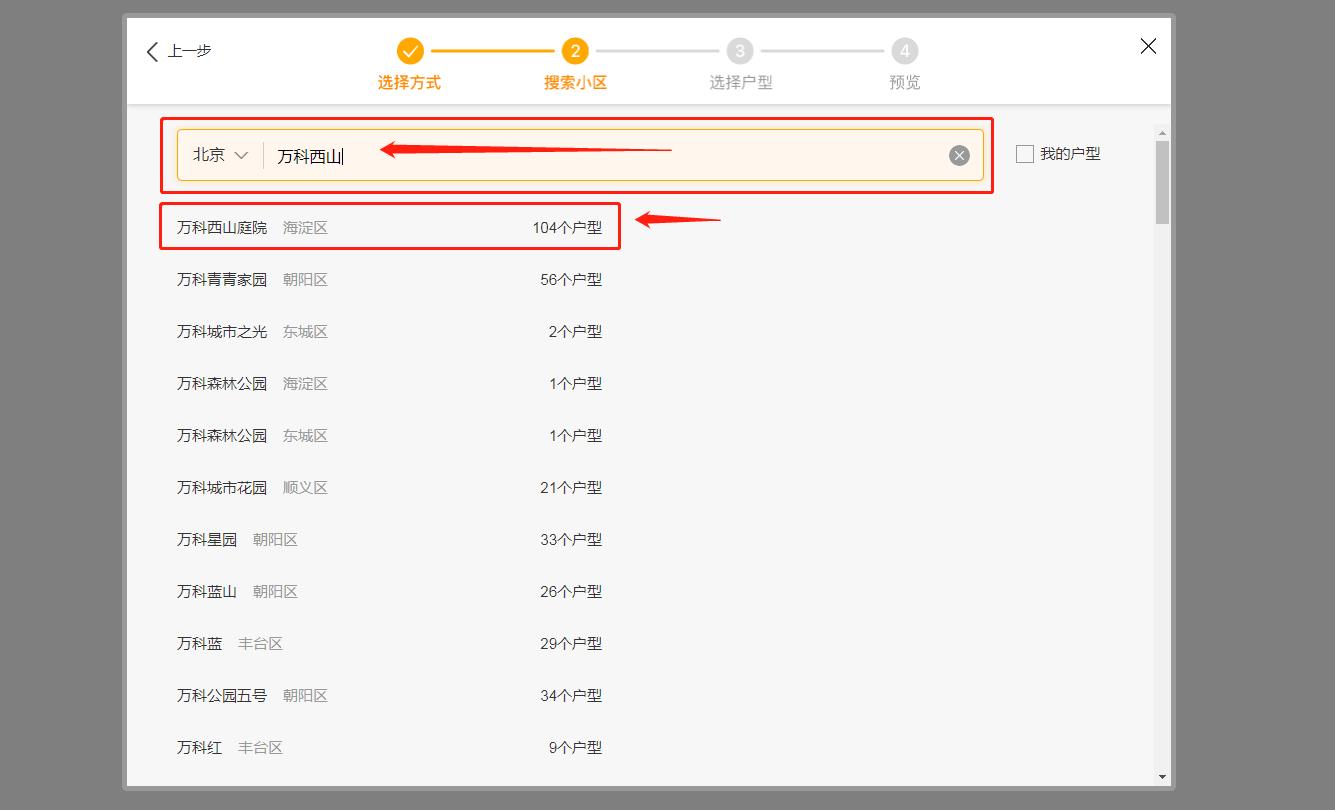Select 万科森林公园 in 海淀区
Screen dimensions: 1335x810
(390, 384)
